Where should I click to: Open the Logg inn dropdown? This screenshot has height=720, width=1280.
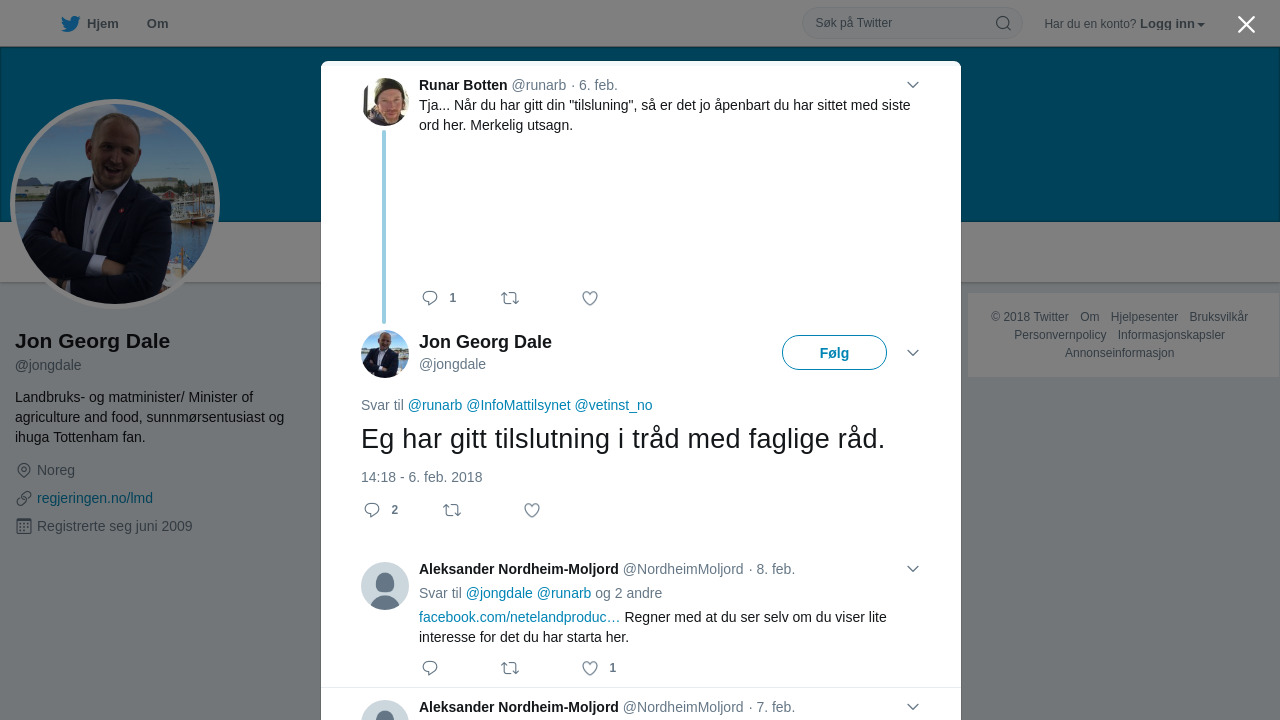[x=1172, y=24]
